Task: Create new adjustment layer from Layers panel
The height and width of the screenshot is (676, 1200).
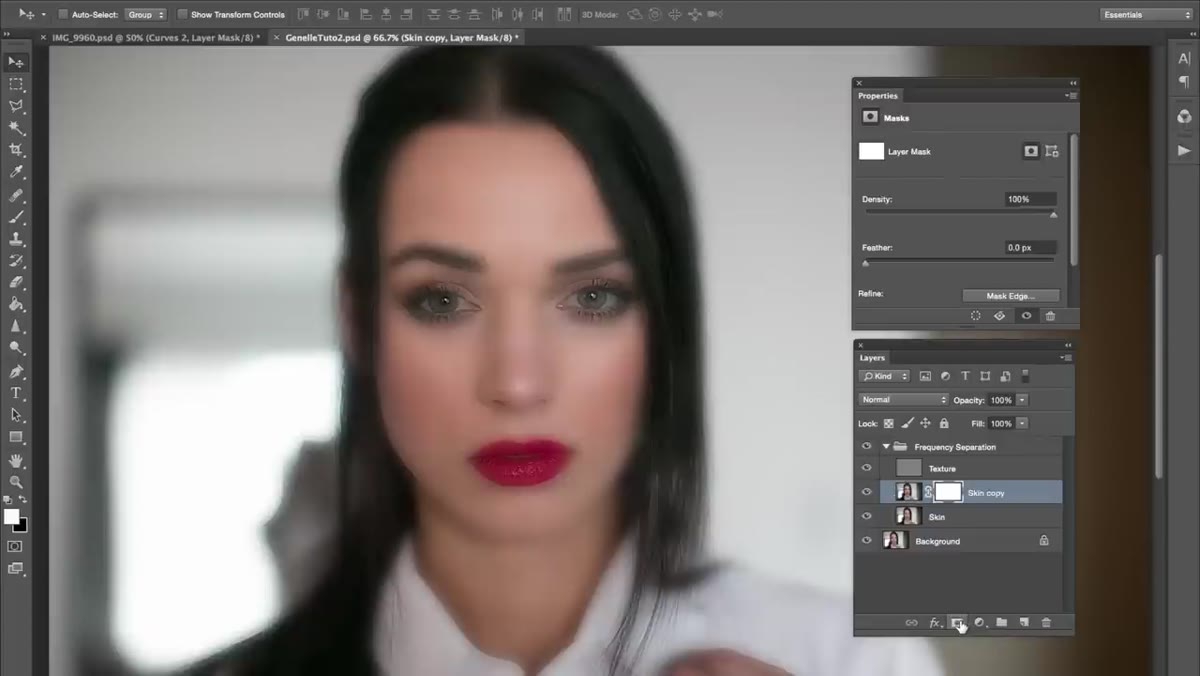Action: pos(980,622)
